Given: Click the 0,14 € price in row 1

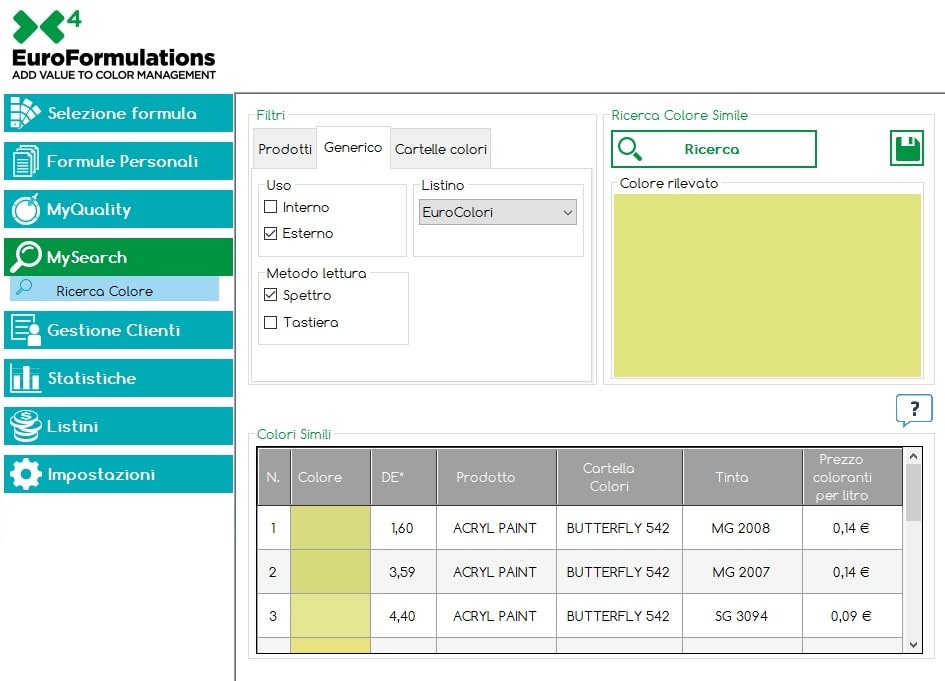Looking at the screenshot, I should pos(852,528).
